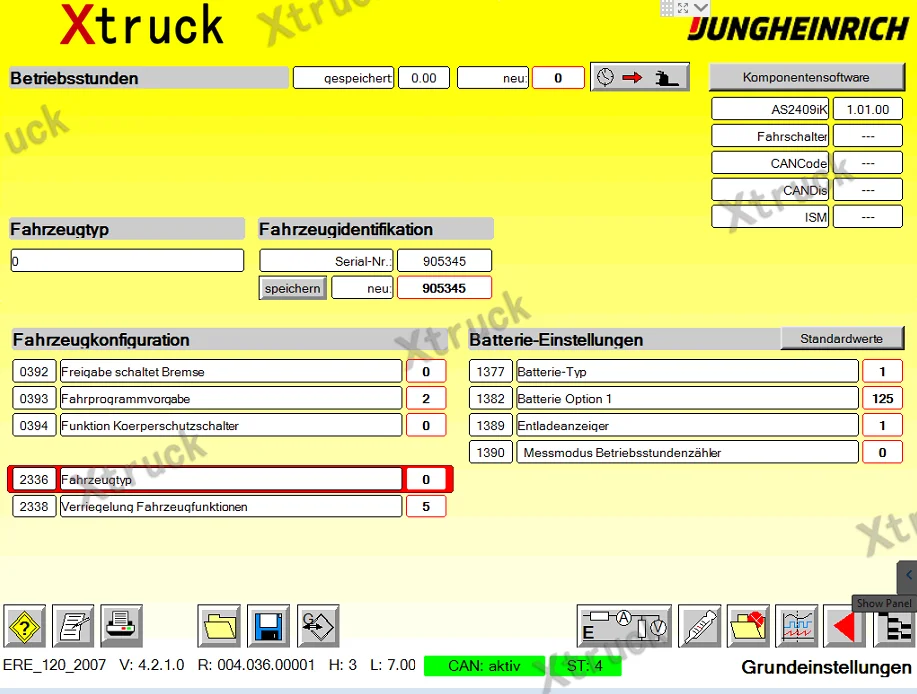This screenshot has width=917, height=694.
Task: Edit value for Freigabe schaltet Bremse
Action: pyautogui.click(x=426, y=372)
